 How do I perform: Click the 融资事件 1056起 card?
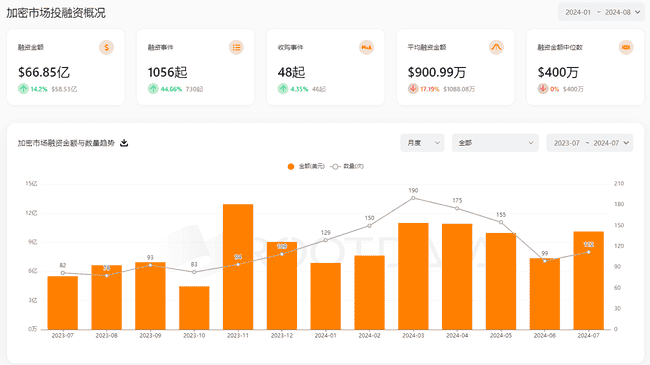196,67
